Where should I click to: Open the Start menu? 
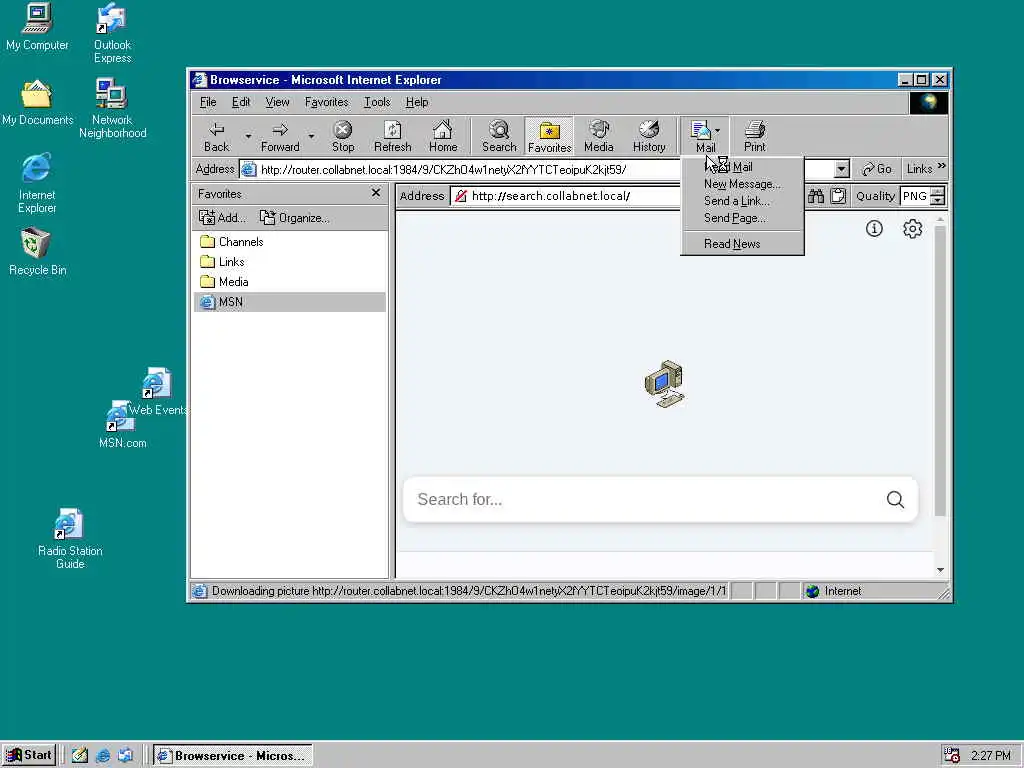point(29,755)
